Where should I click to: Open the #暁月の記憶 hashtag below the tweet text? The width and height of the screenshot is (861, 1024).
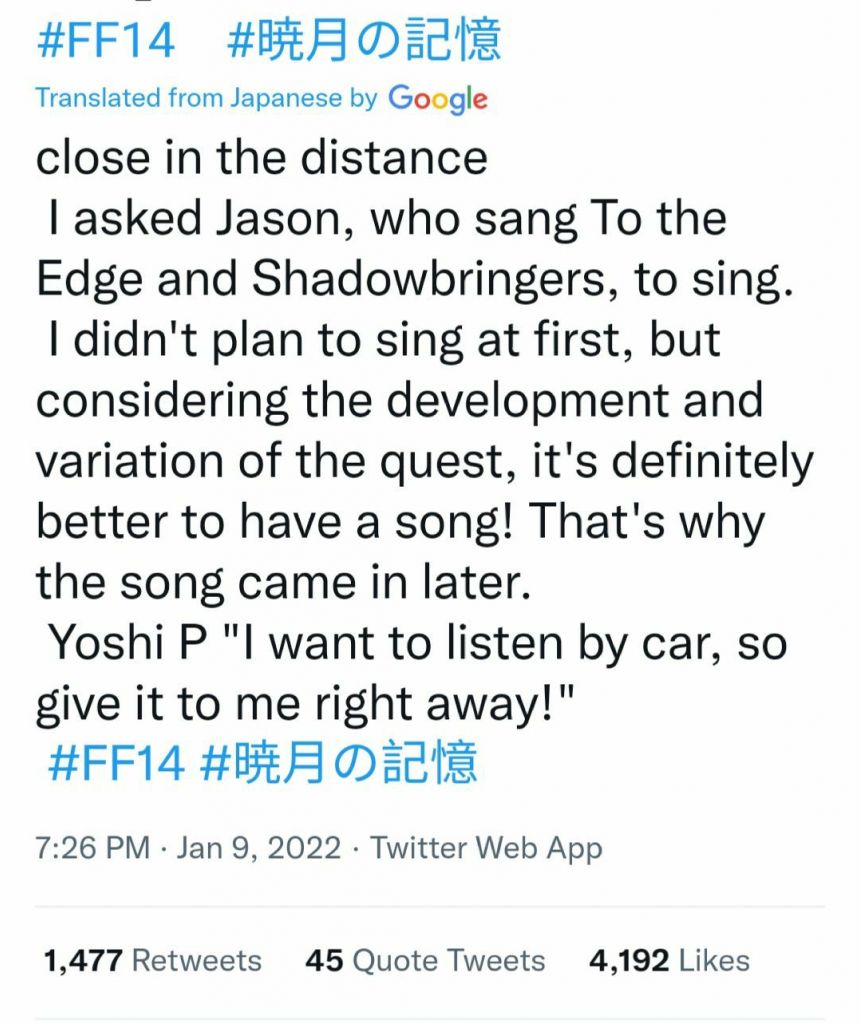click(x=339, y=763)
